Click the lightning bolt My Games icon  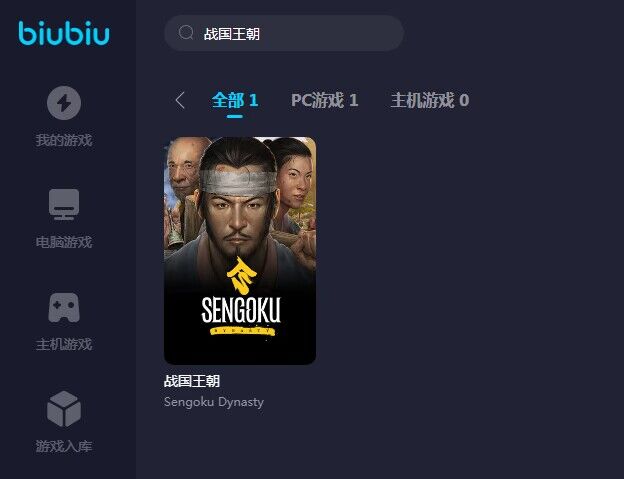[x=64, y=103]
